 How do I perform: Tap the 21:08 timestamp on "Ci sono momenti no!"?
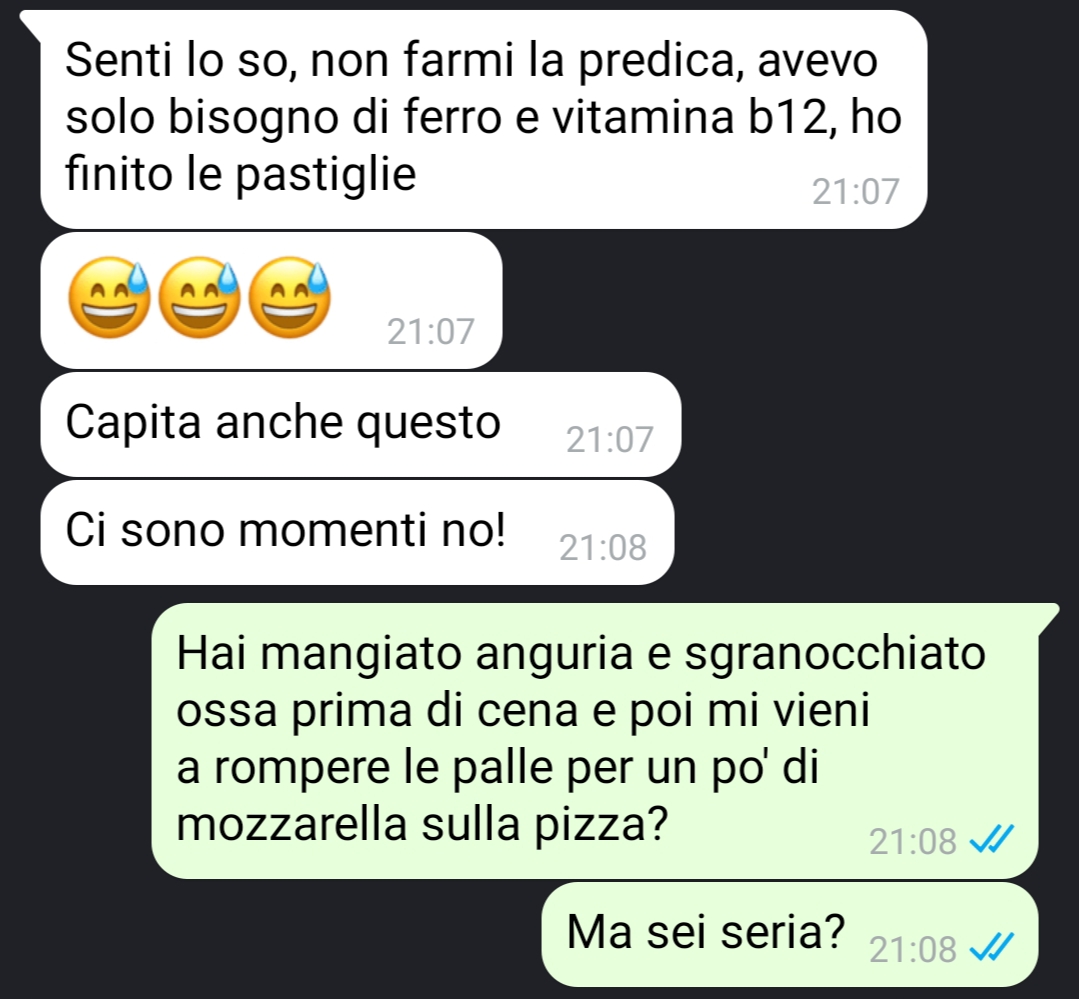(x=603, y=548)
